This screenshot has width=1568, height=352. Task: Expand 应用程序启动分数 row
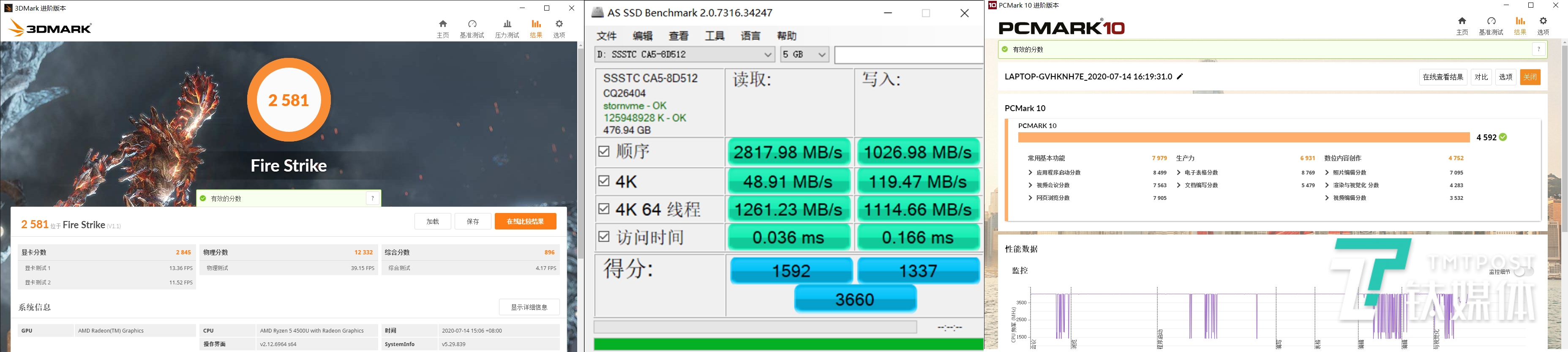tap(1030, 172)
